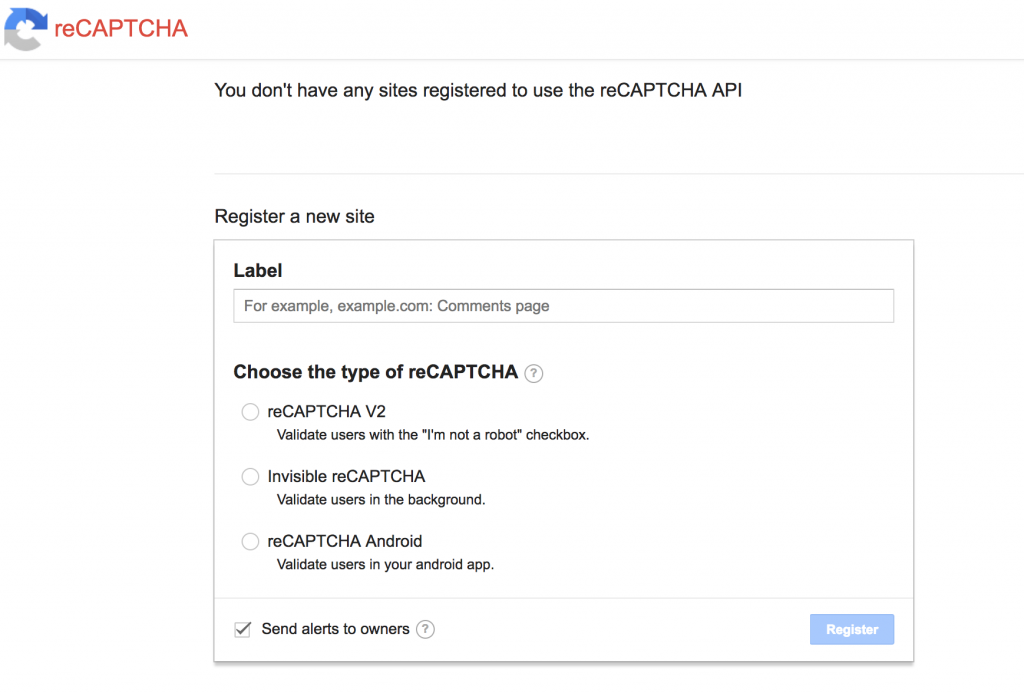Click the "Register a new site" heading
Viewport: 1024px width, 693px height.
click(x=293, y=216)
